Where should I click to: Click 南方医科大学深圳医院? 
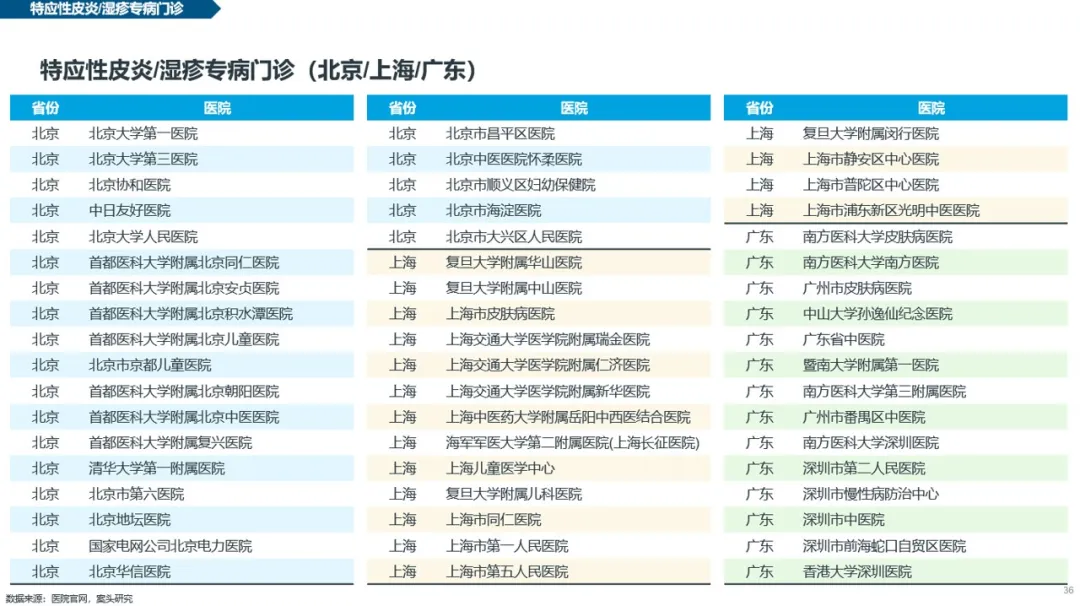point(871,443)
